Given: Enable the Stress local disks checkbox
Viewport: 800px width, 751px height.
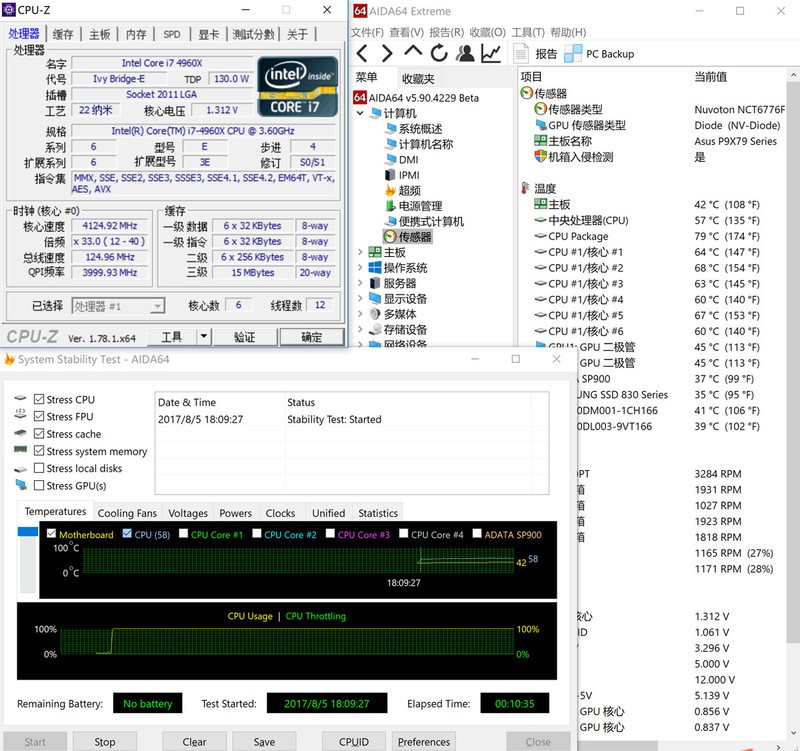Looking at the screenshot, I should pyautogui.click(x=38, y=468).
